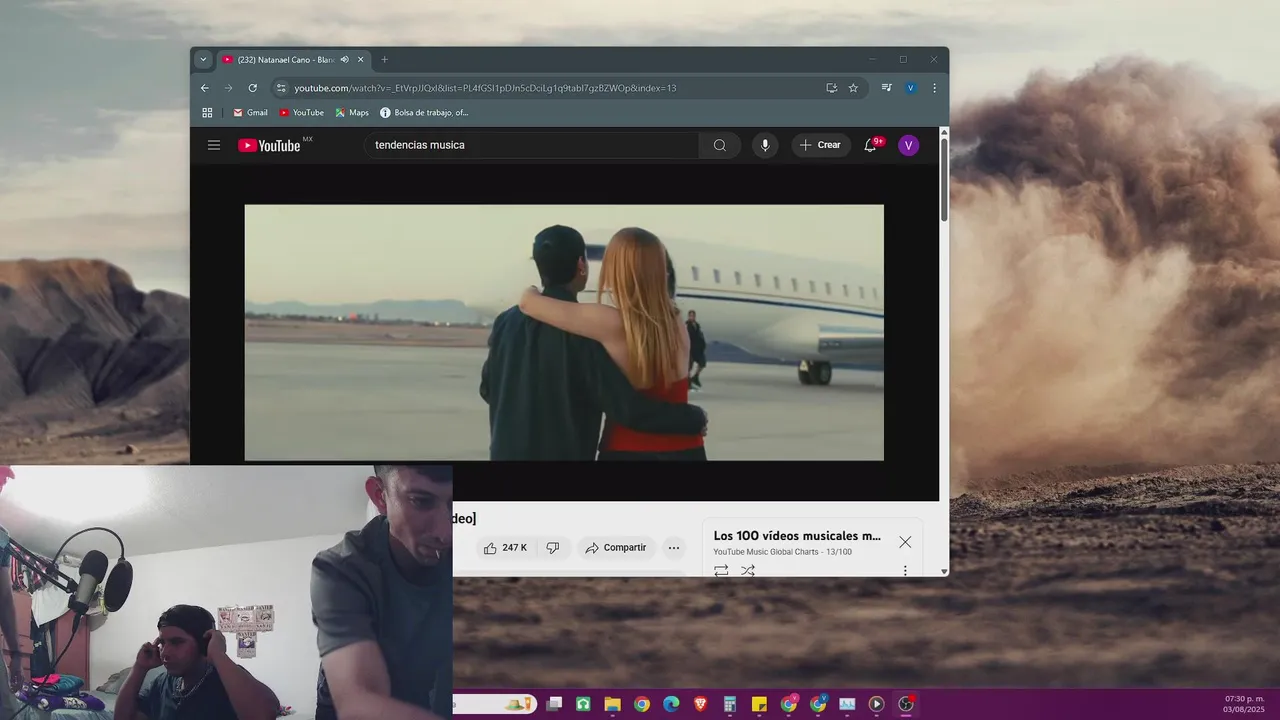This screenshot has height=720, width=1280.
Task: Open Chrome profile V avatar
Action: pyautogui.click(x=910, y=88)
